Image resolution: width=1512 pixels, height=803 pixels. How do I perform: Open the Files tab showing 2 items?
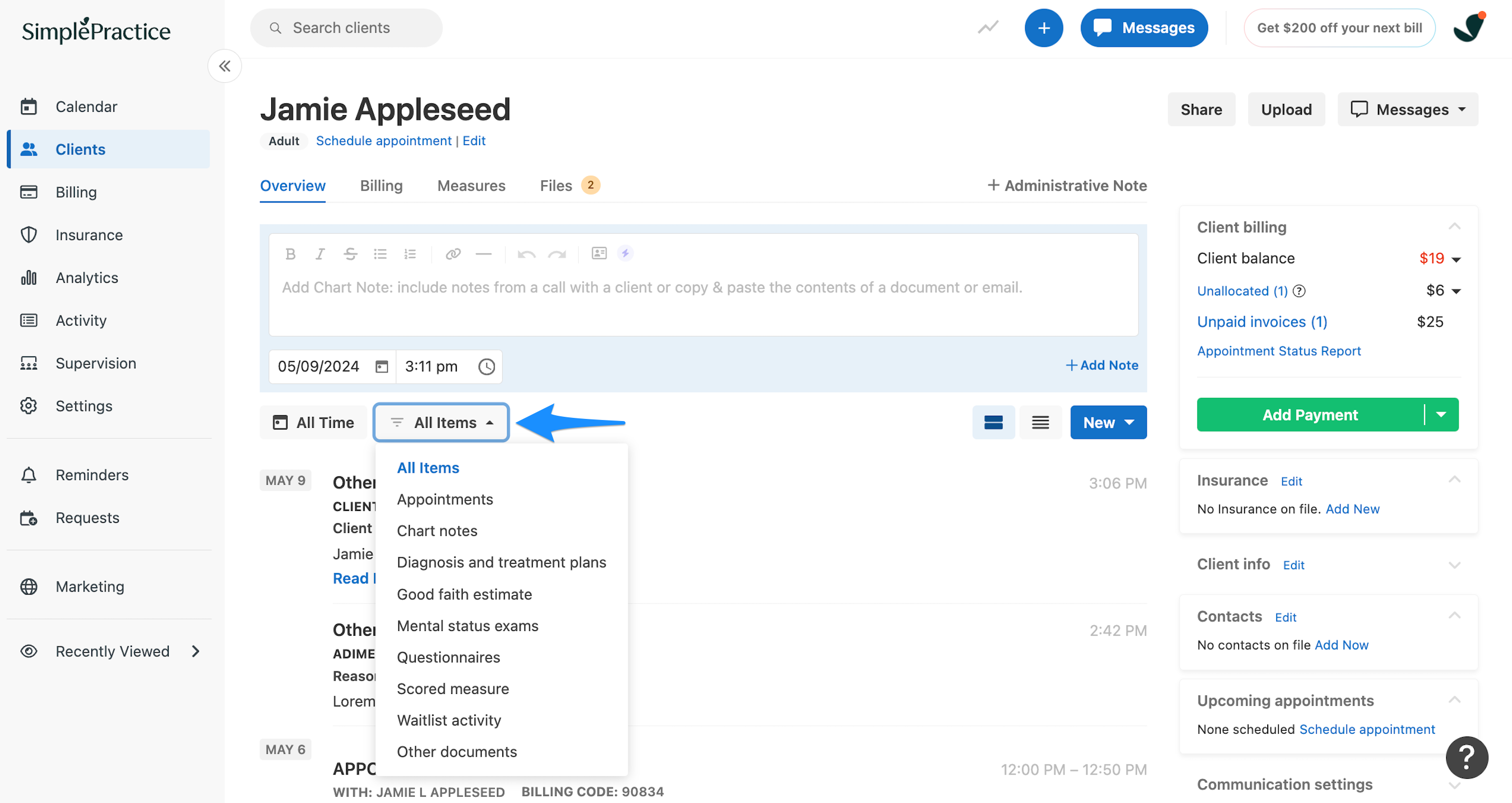coord(555,186)
